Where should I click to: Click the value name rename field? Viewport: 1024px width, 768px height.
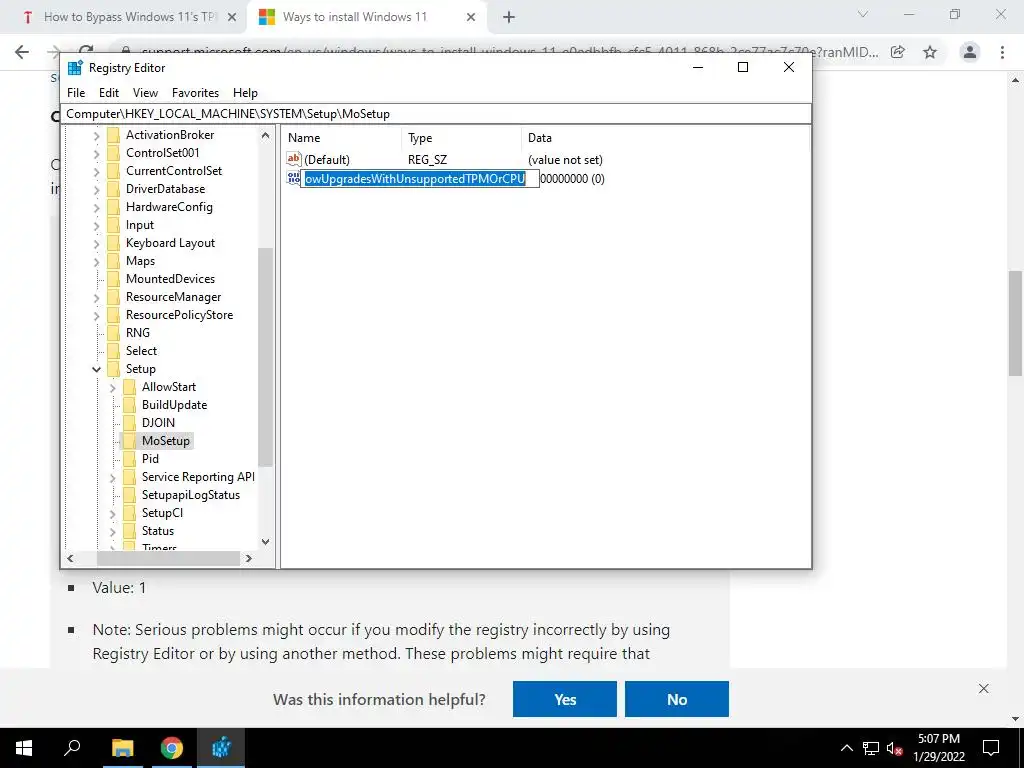point(420,179)
